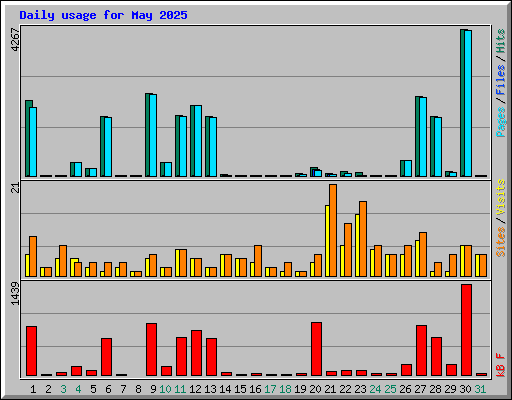
Task: Click the red bar for day 1
Action: [31, 351]
